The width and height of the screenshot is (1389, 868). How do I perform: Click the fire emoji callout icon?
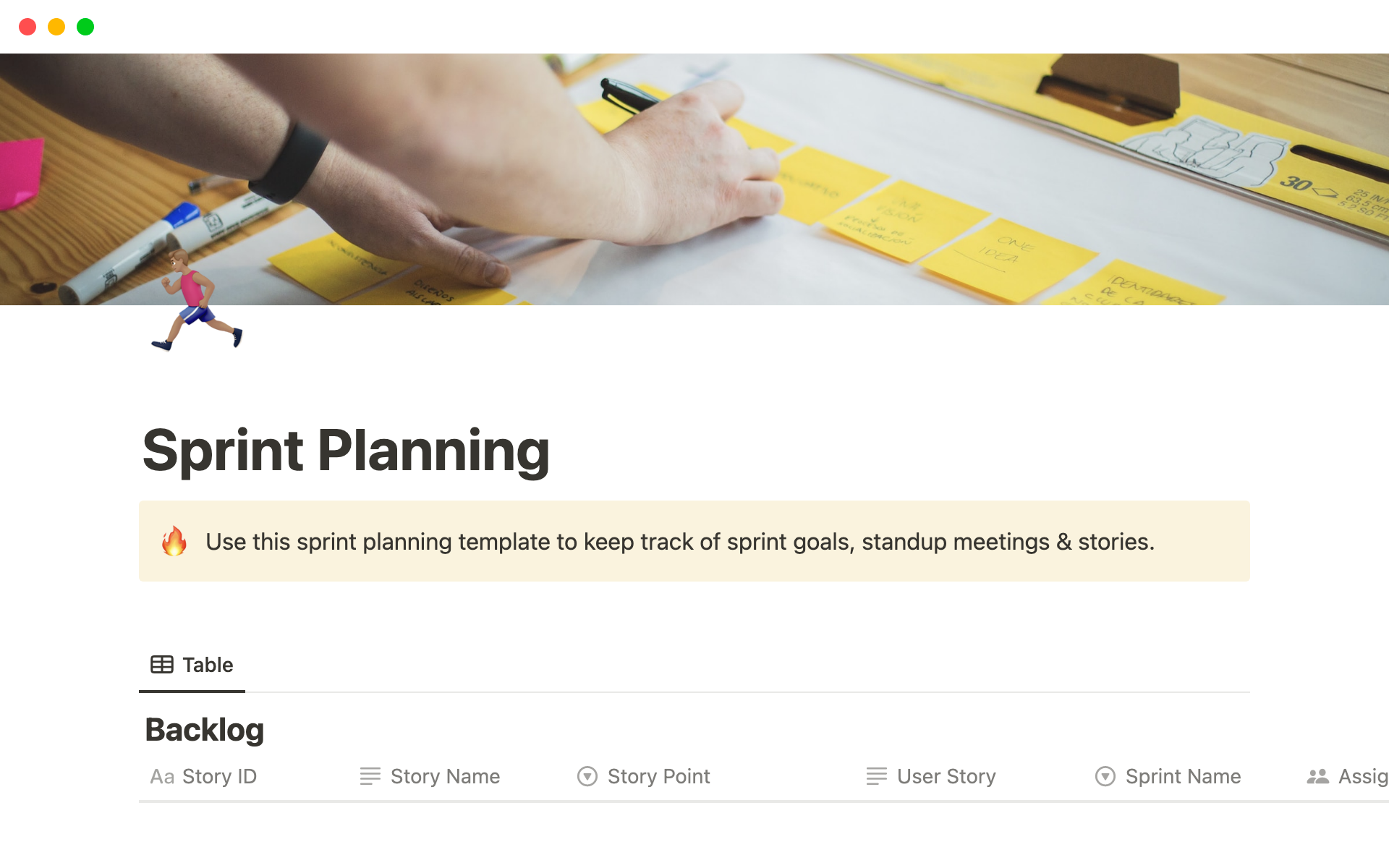pos(174,541)
